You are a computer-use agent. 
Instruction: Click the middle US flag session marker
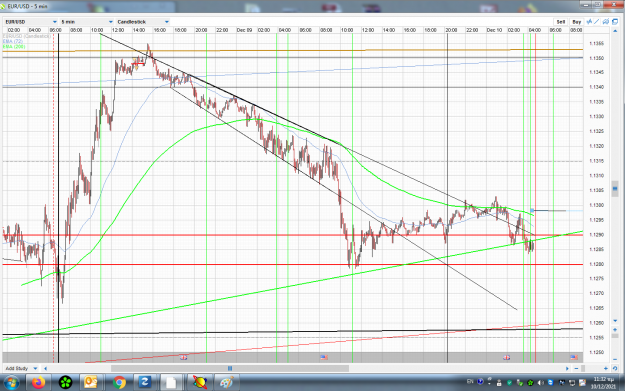(x=324, y=357)
